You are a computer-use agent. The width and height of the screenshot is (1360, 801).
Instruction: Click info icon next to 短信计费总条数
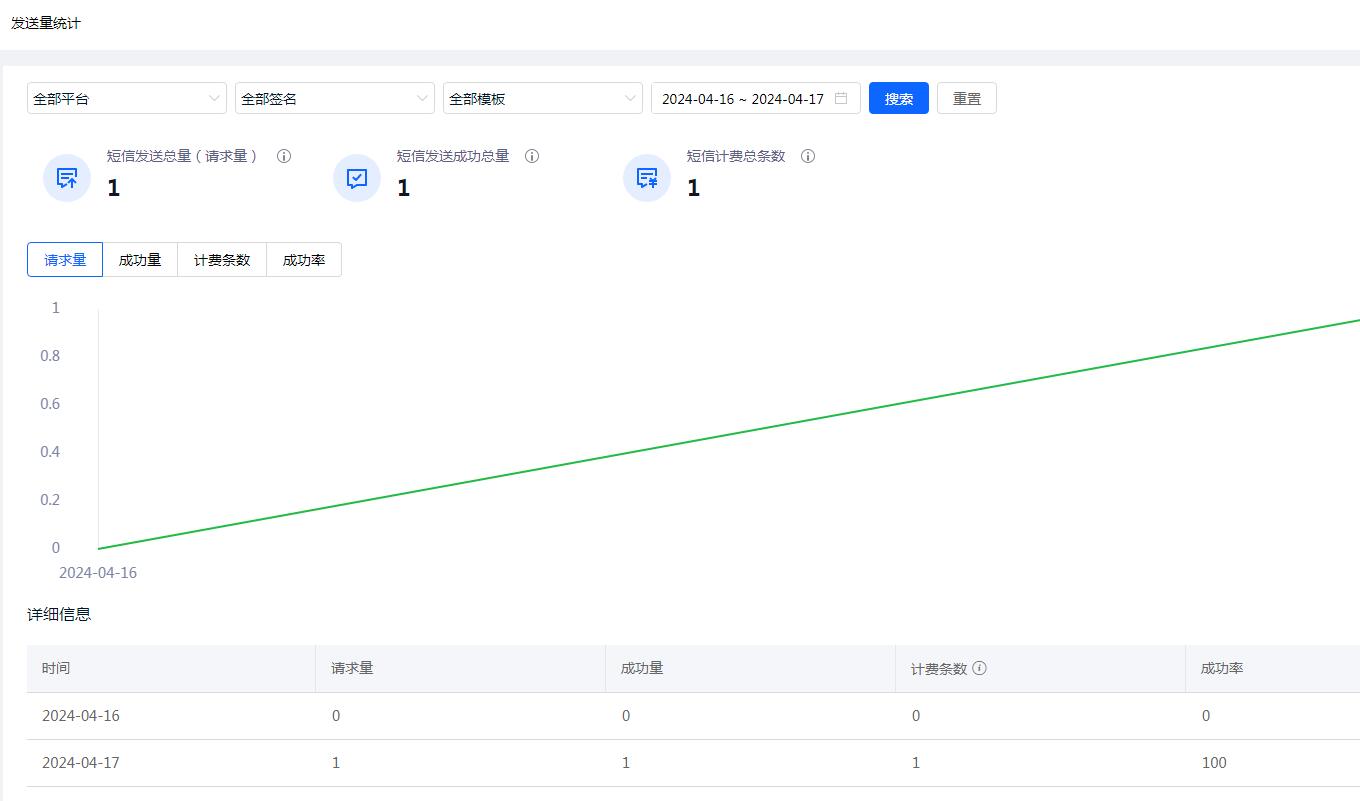(x=808, y=156)
